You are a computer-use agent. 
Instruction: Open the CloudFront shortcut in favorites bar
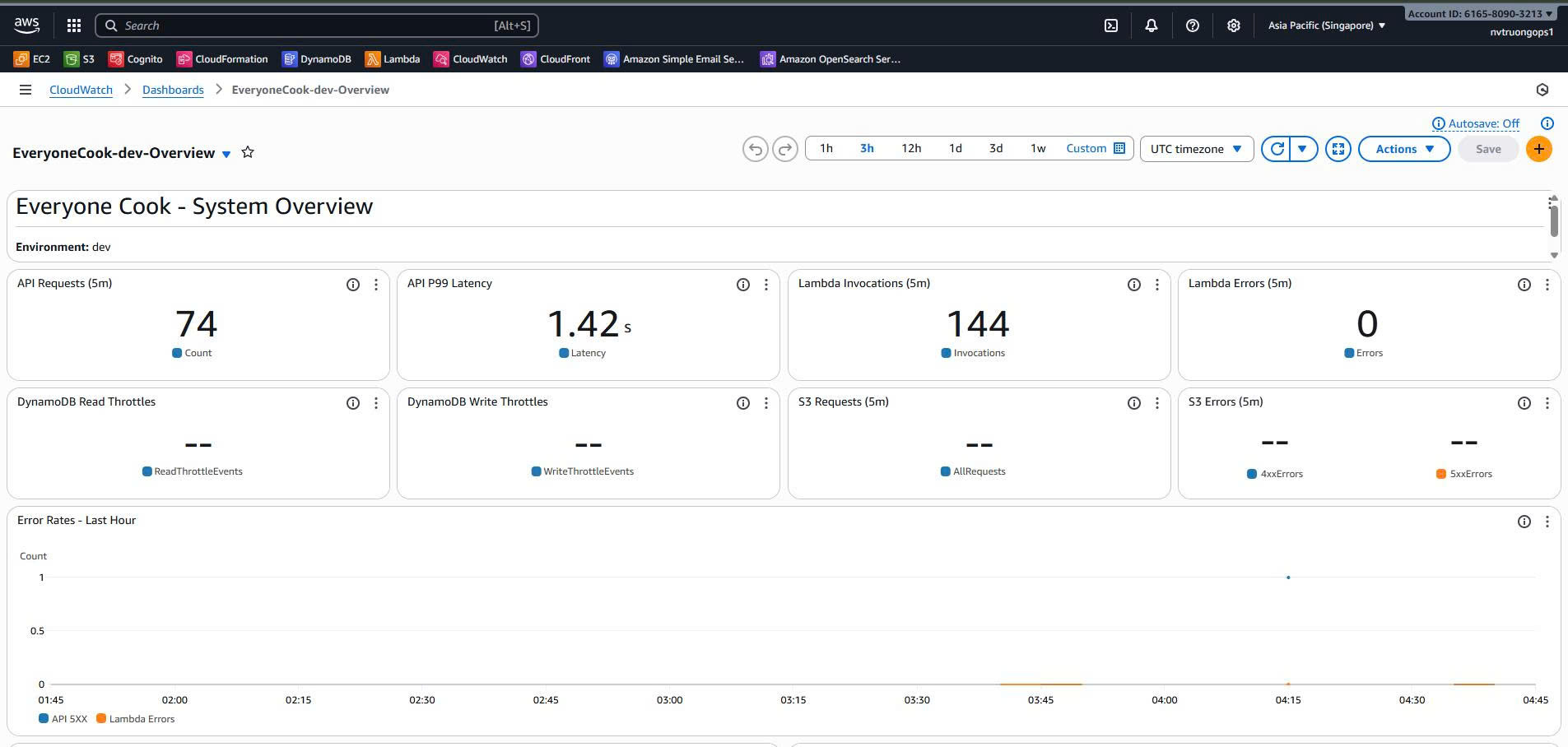556,59
